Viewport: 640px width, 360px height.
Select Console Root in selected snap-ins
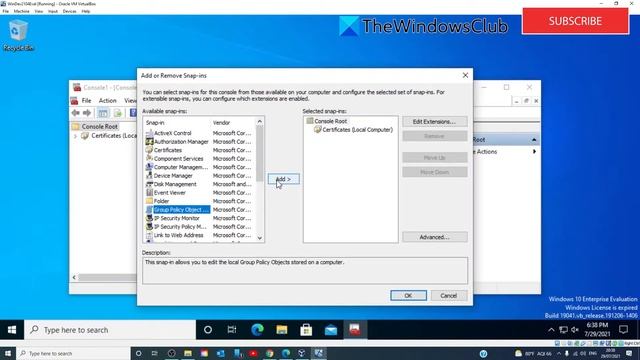click(x=327, y=121)
